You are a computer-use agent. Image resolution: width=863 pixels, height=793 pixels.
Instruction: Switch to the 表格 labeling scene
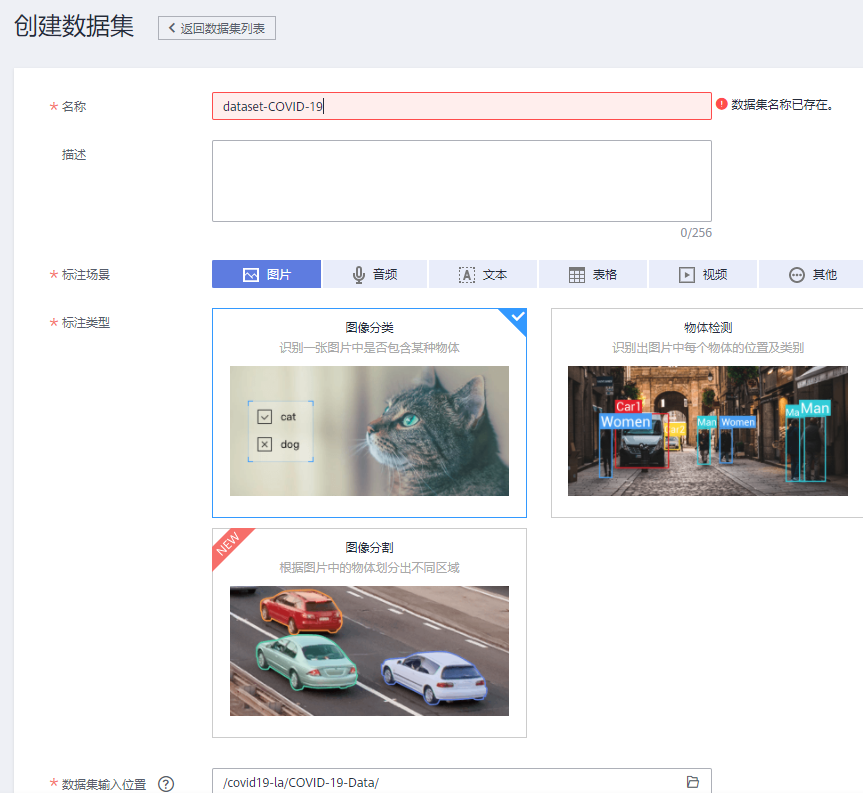tap(593, 274)
